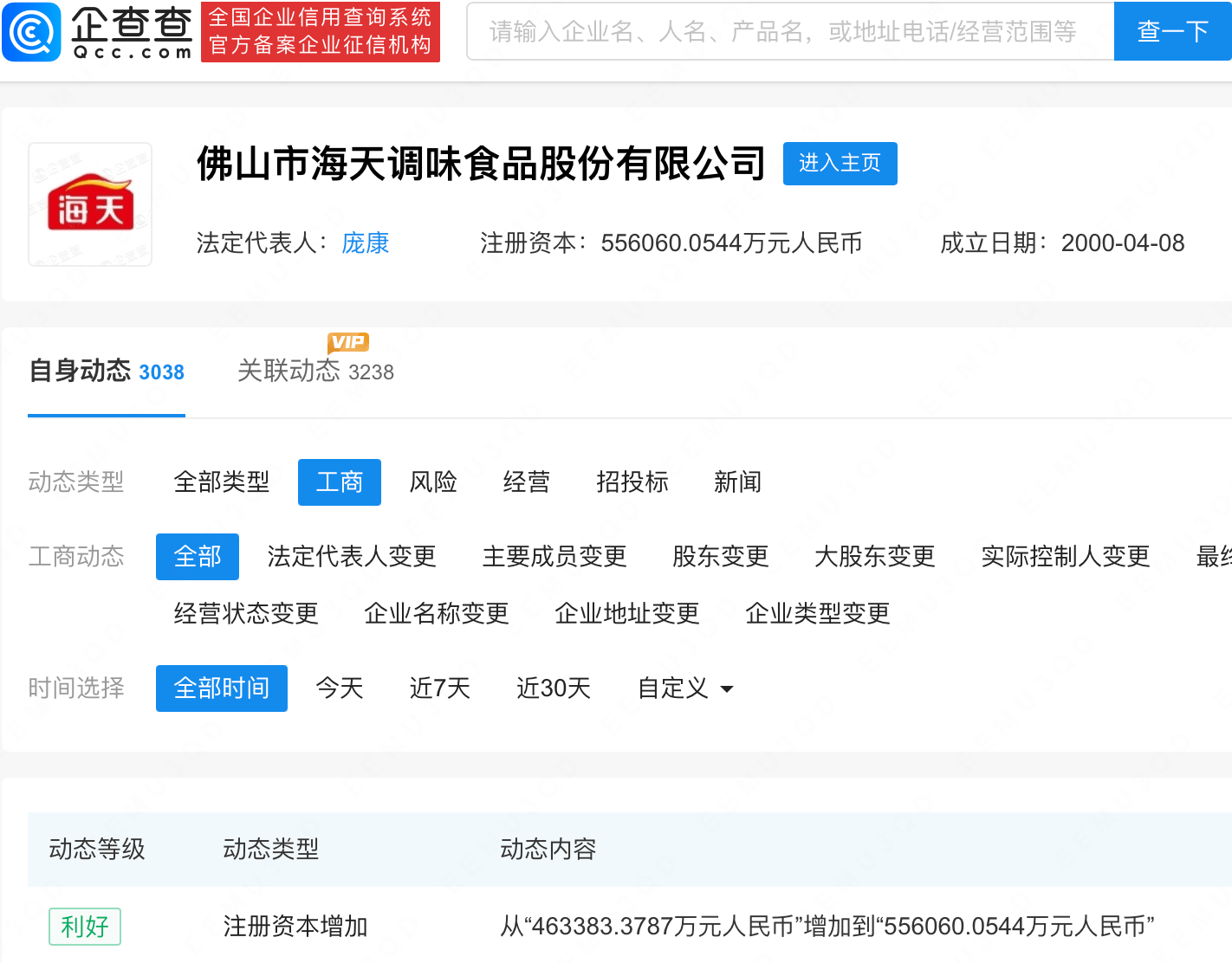
Task: Open company homepage via 进入主页 button
Action: click(839, 164)
